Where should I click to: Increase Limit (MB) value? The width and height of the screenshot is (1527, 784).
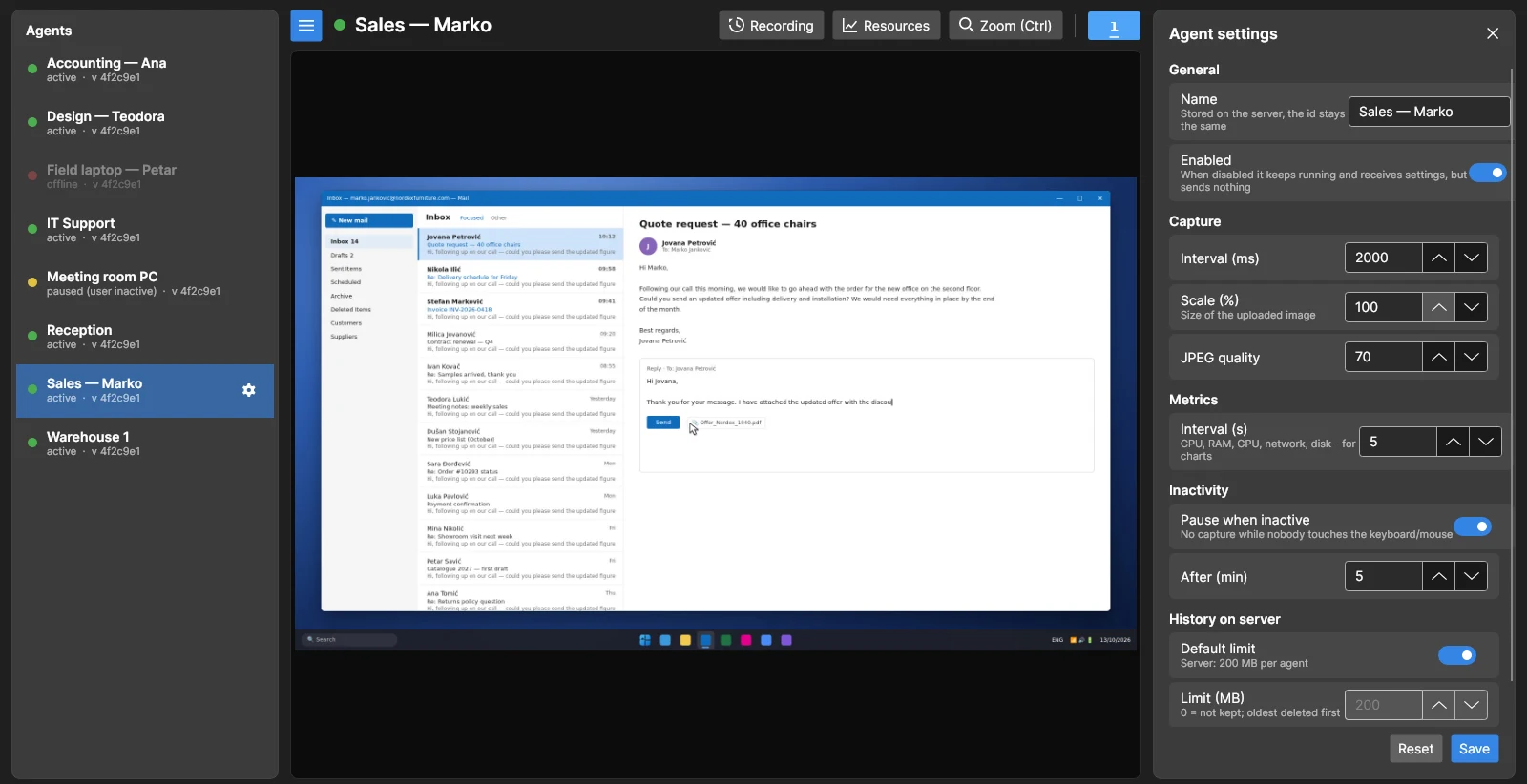(x=1438, y=705)
